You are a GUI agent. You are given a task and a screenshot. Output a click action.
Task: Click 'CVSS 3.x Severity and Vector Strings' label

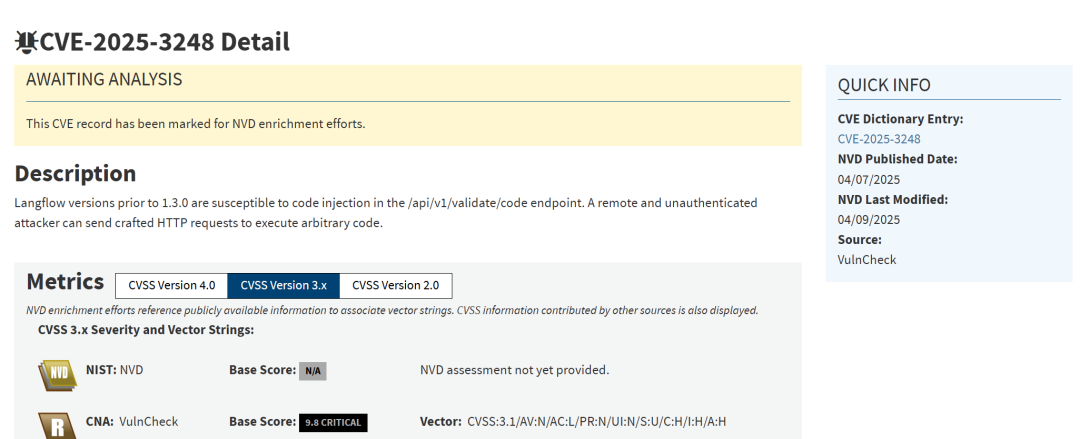tap(146, 330)
